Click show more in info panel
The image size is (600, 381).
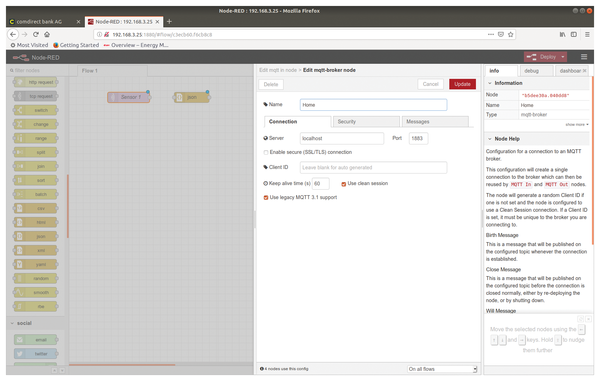(x=577, y=125)
